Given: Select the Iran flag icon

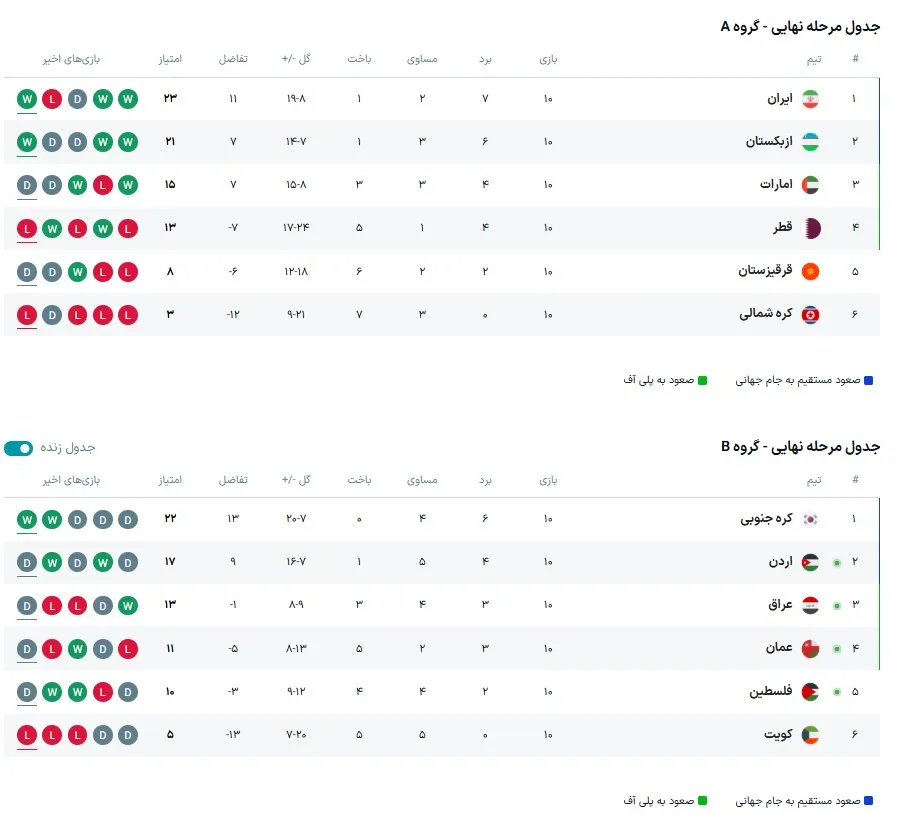Looking at the screenshot, I should click(x=810, y=98).
